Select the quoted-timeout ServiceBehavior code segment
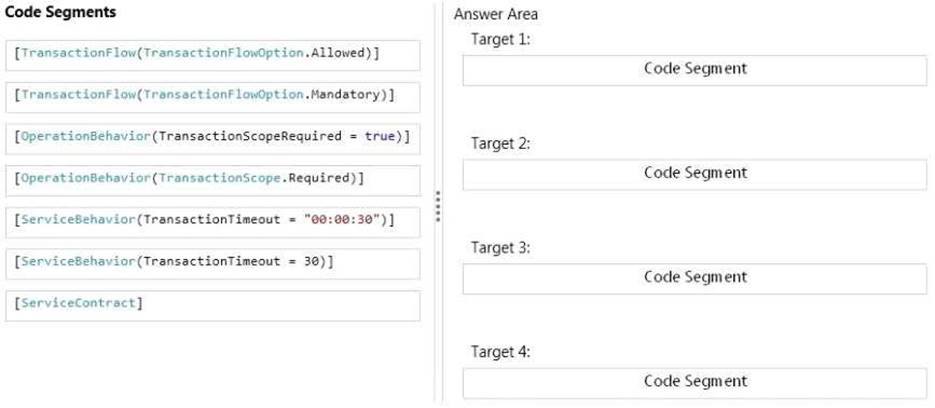The width and height of the screenshot is (935, 408). [213, 222]
